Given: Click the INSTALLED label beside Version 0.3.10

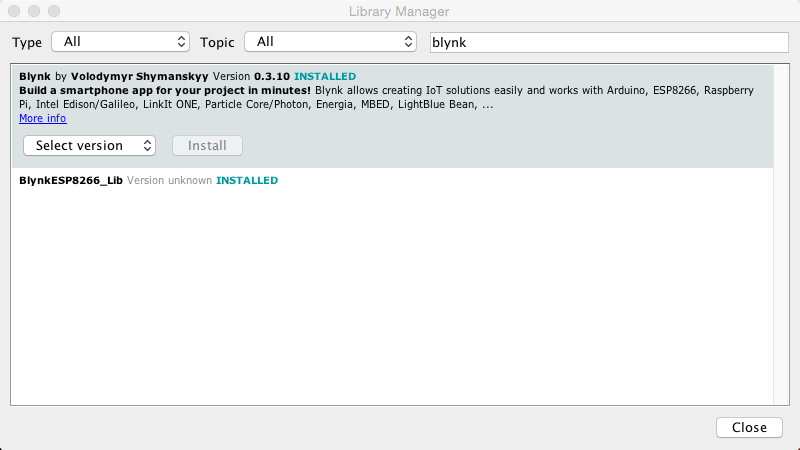Looking at the screenshot, I should 325,77.
